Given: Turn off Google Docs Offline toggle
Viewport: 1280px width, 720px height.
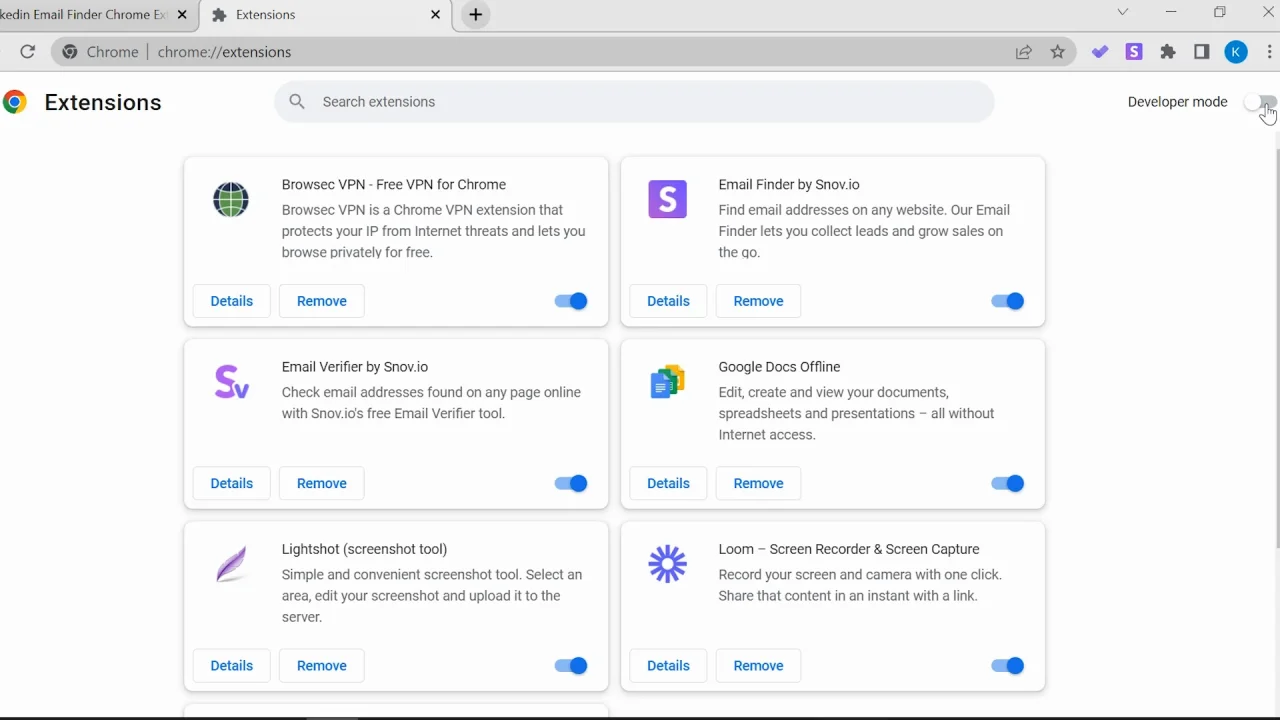Looking at the screenshot, I should point(1008,483).
